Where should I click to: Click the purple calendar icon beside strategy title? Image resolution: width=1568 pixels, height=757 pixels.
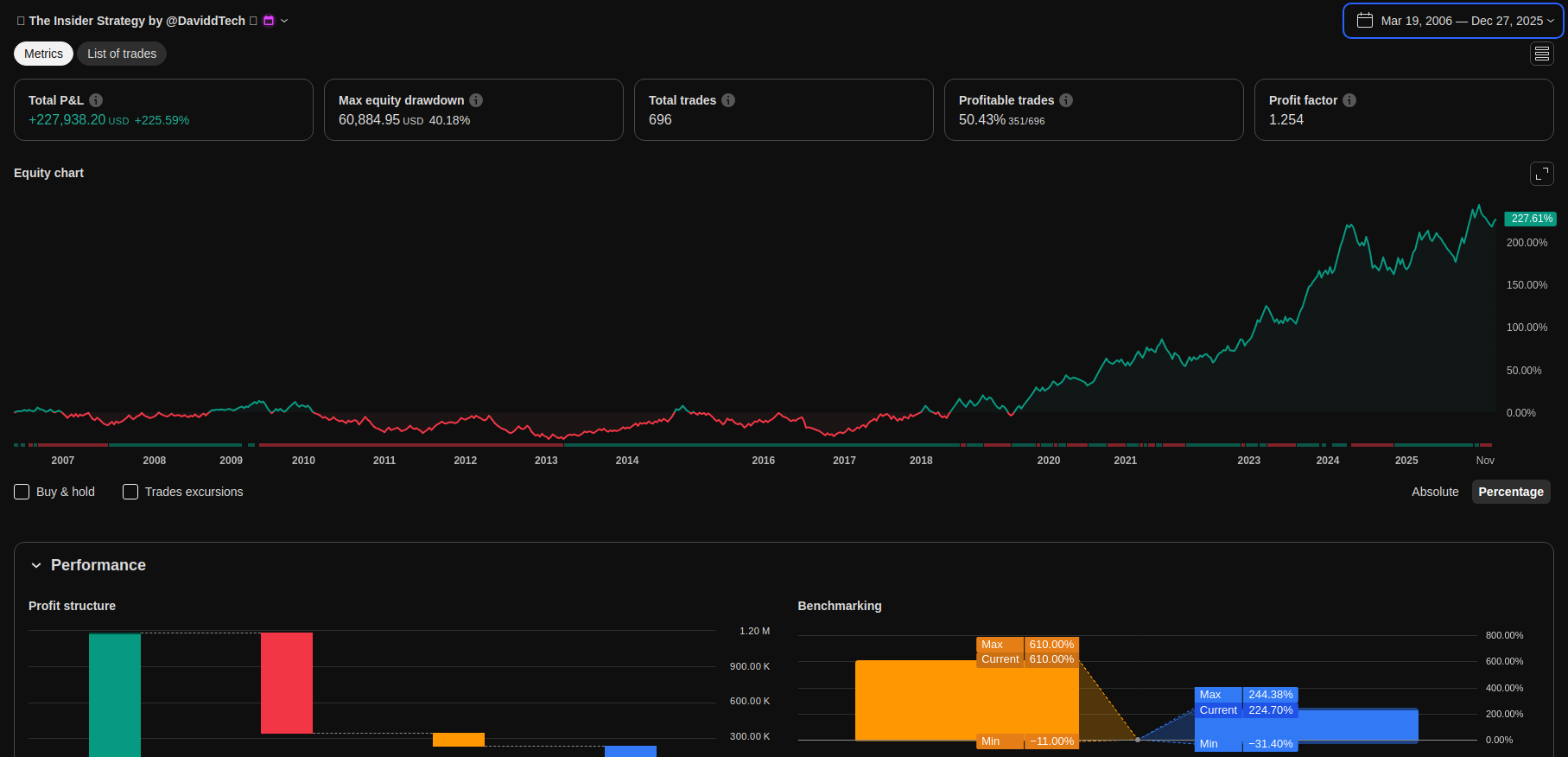(269, 21)
